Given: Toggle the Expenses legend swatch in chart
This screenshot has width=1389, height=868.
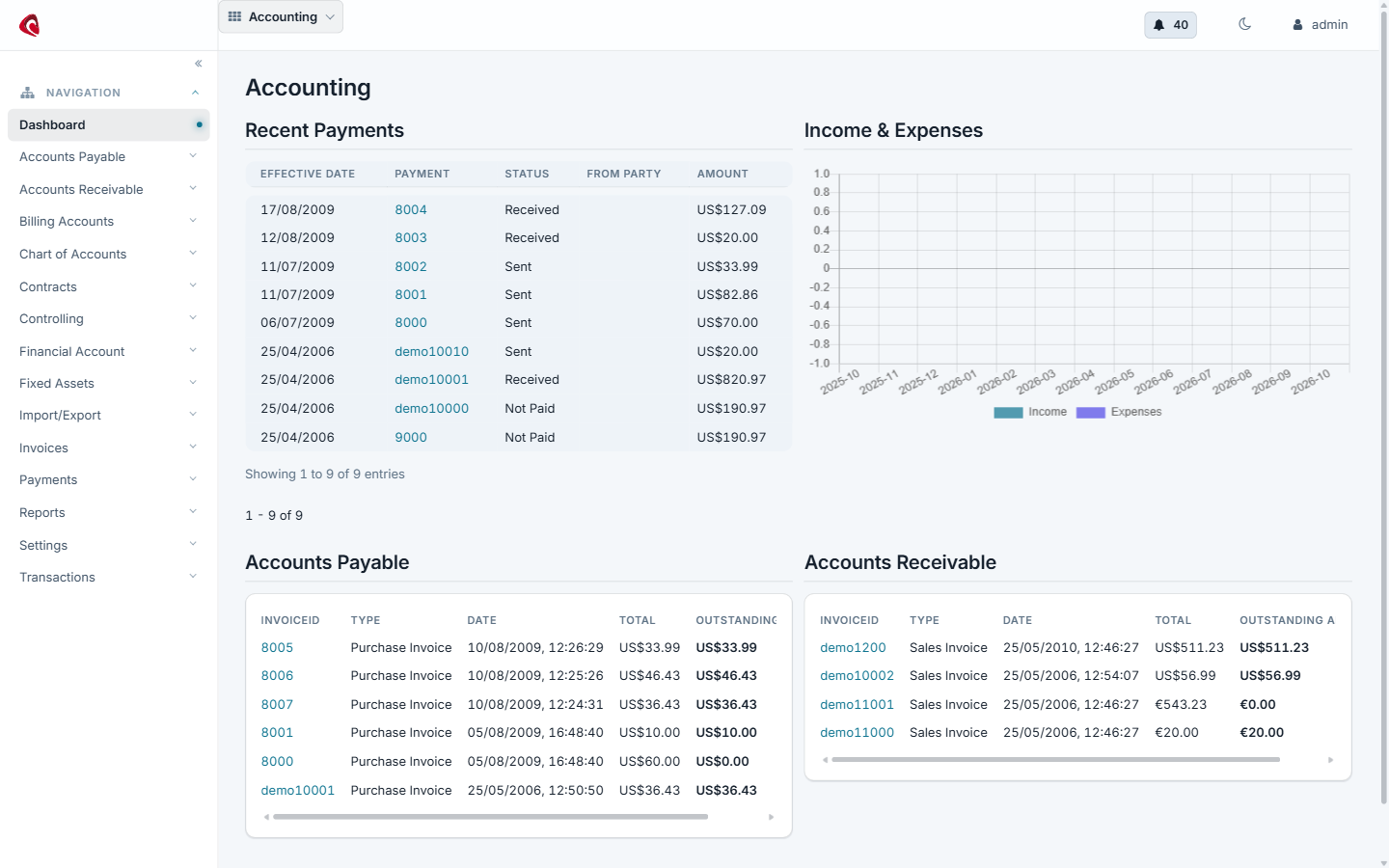Looking at the screenshot, I should (x=1091, y=412).
